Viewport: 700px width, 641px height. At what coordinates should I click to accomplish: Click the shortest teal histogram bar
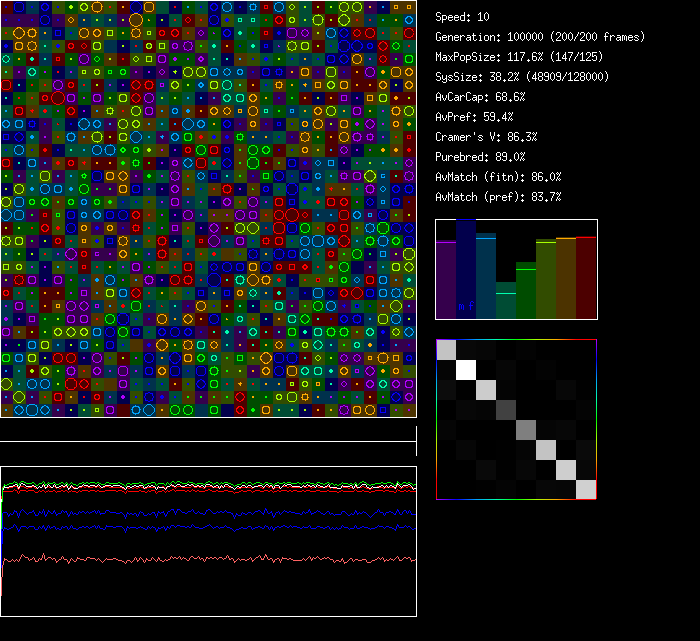point(506,301)
